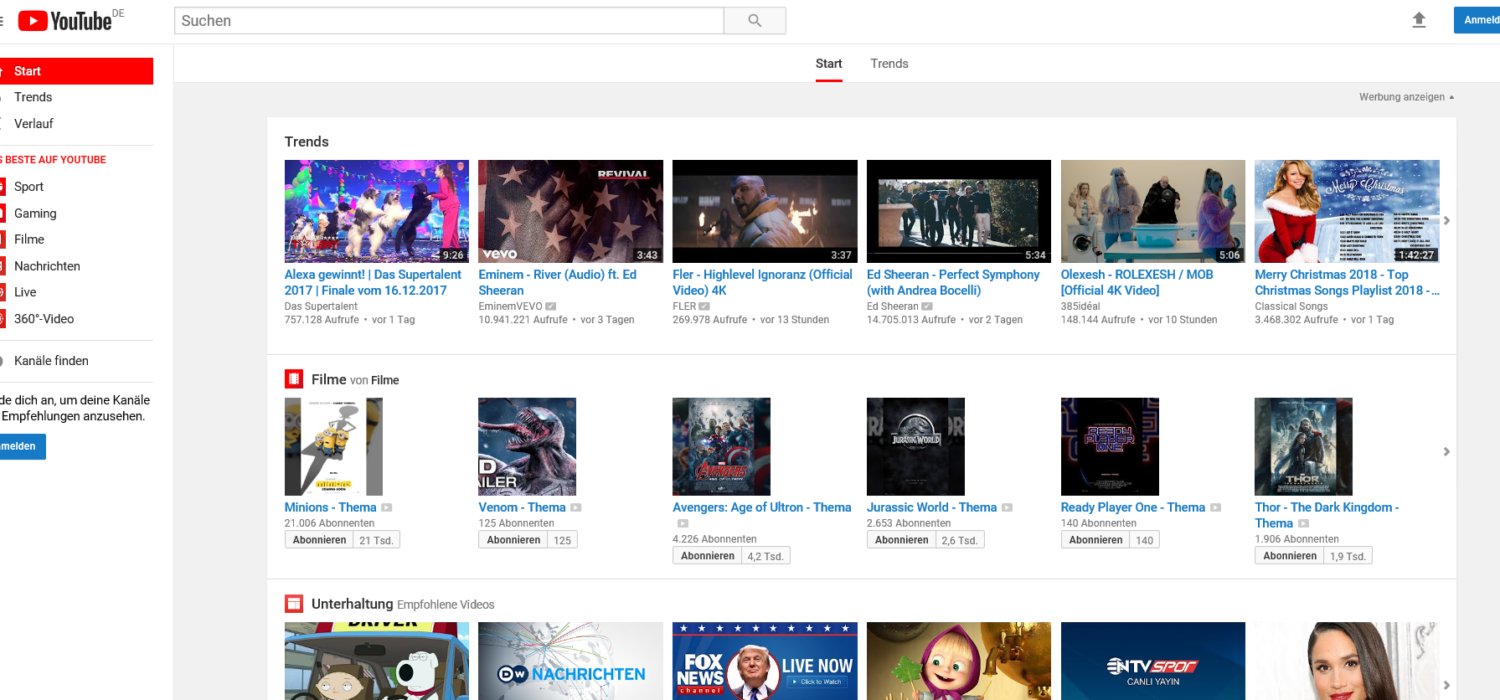Screen dimensions: 1500x700
Task: Open the Gaming category in sidebar
Action: [35, 213]
